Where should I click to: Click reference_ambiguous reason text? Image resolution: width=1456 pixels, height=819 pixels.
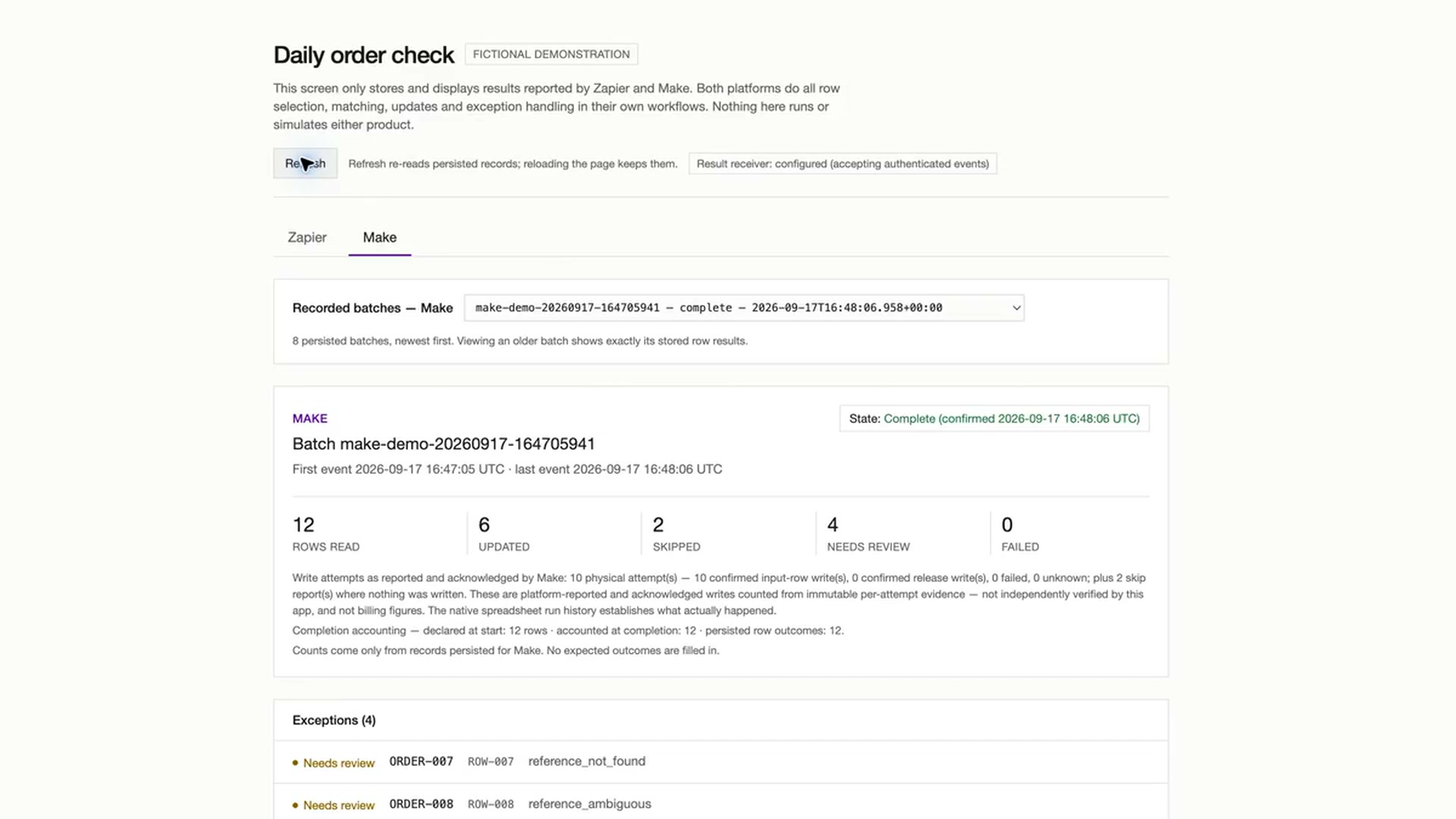pyautogui.click(x=590, y=804)
